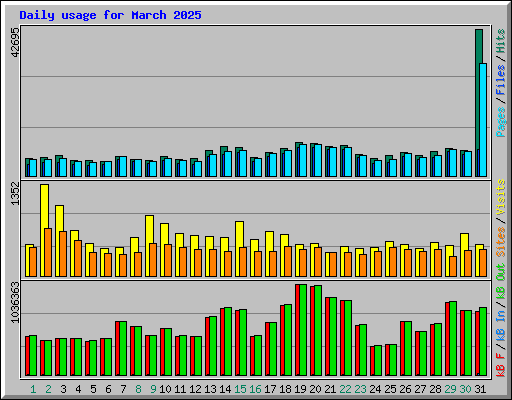512x400 pixels.
Task: Click day 16 on the x-axis
Action: (x=255, y=389)
